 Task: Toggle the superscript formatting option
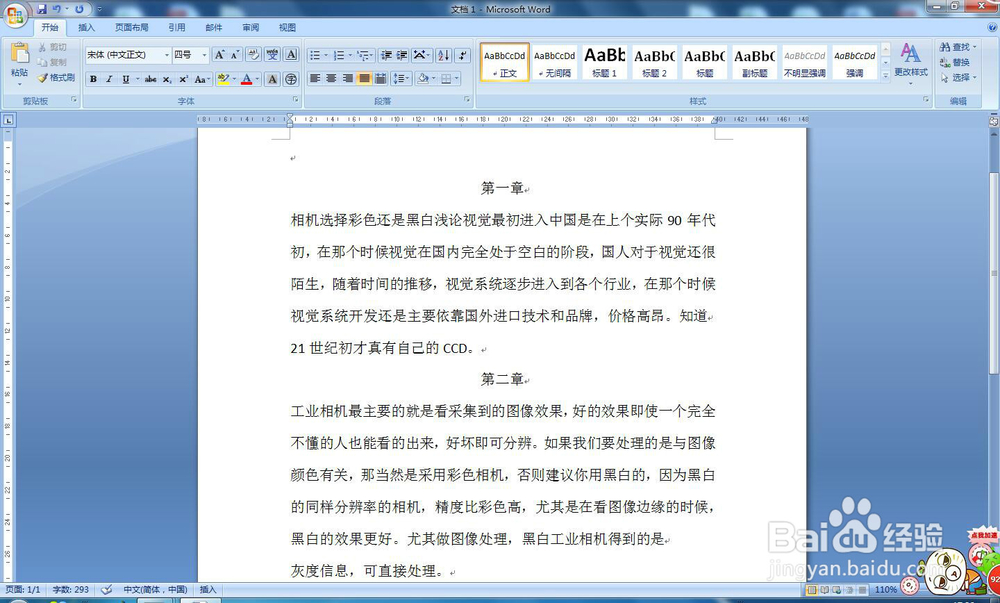coord(183,78)
